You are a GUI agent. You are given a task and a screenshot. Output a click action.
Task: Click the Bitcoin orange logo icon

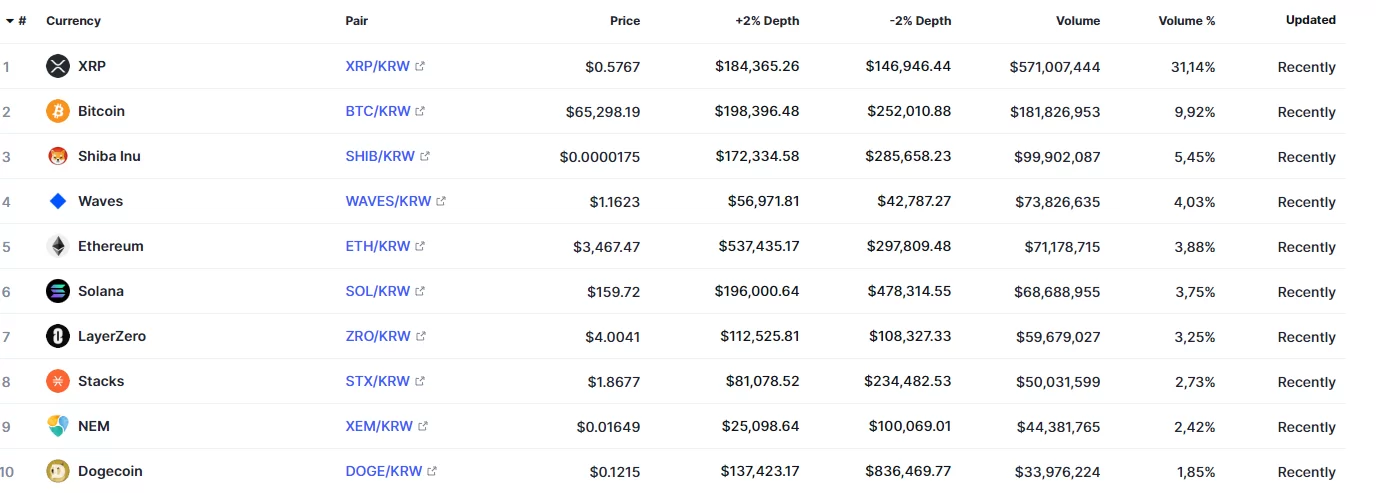58,111
